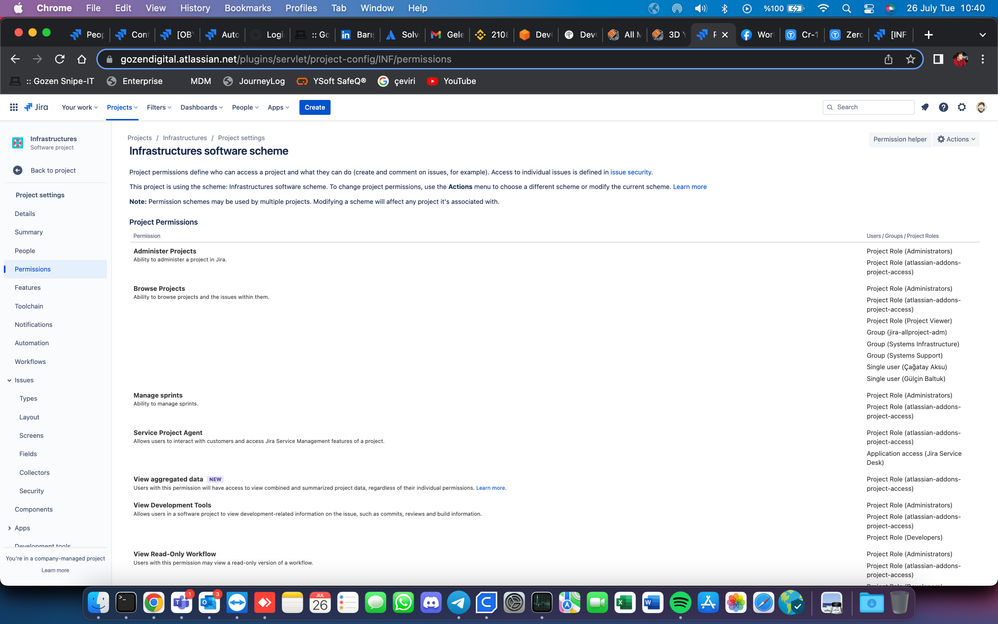Click the Manage sprints permission title
The width and height of the screenshot is (998, 624).
(x=158, y=395)
